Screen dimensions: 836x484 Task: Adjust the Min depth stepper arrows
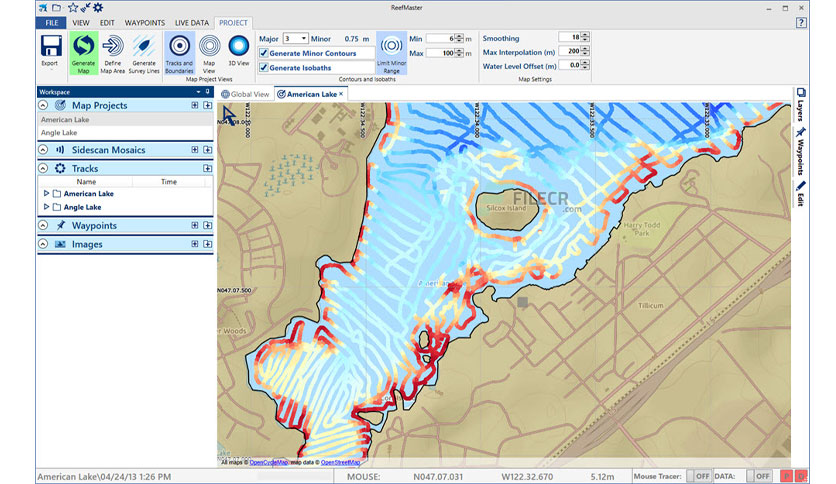coord(459,38)
